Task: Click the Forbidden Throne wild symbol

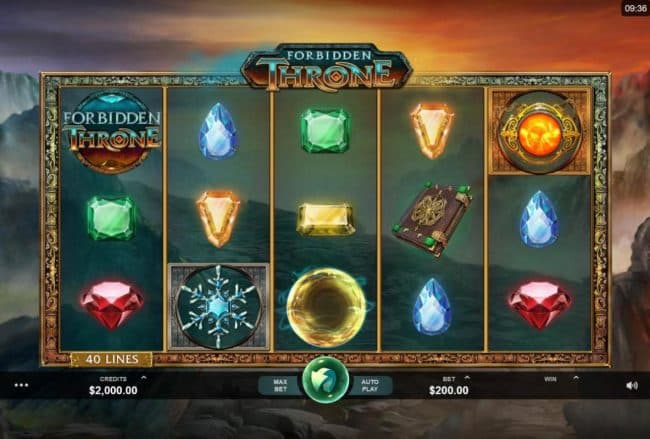Action: tap(112, 132)
